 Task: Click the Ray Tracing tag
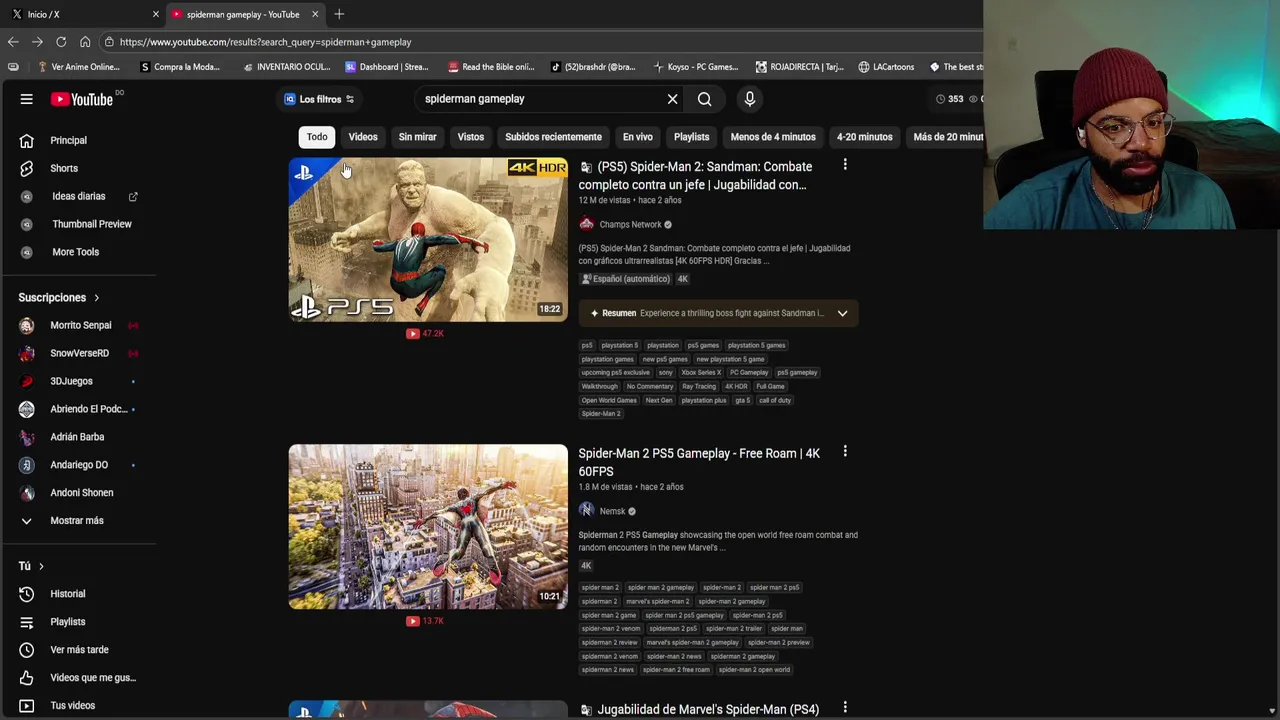(699, 386)
